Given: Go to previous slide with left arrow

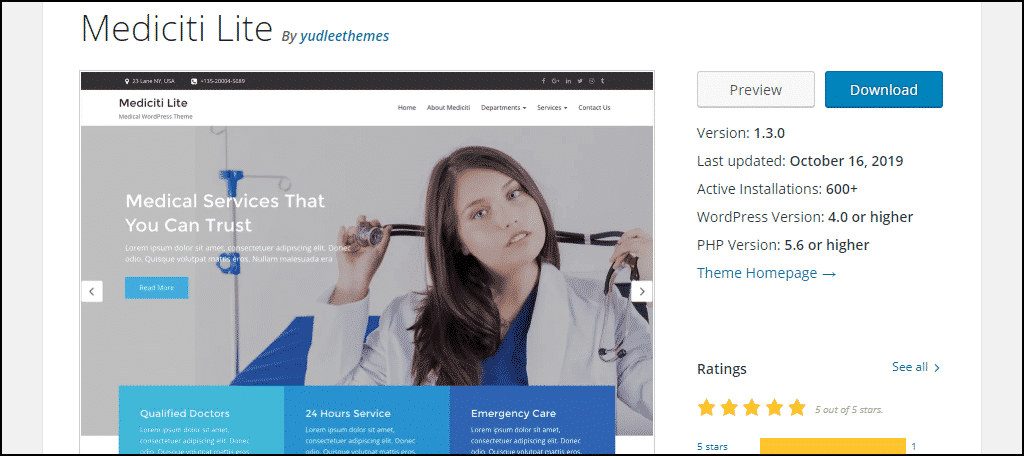Looking at the screenshot, I should (x=92, y=291).
